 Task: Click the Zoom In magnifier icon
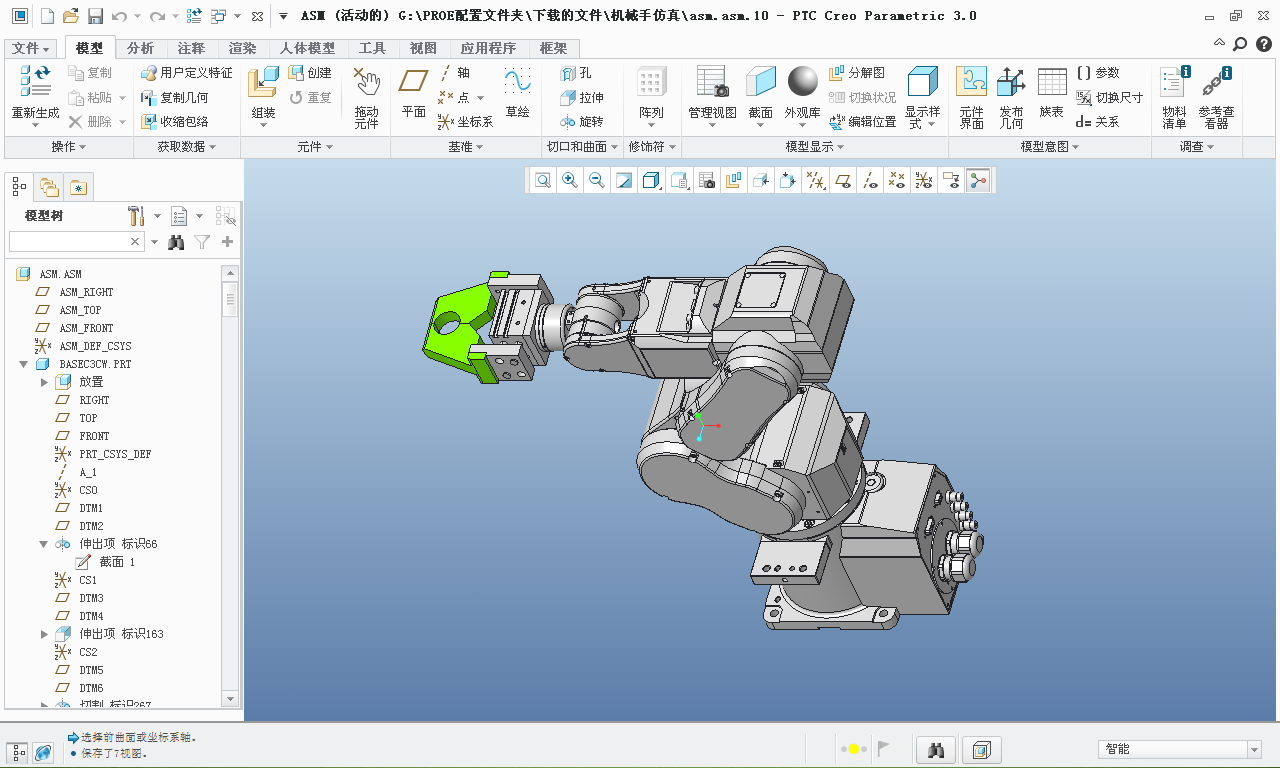point(570,180)
